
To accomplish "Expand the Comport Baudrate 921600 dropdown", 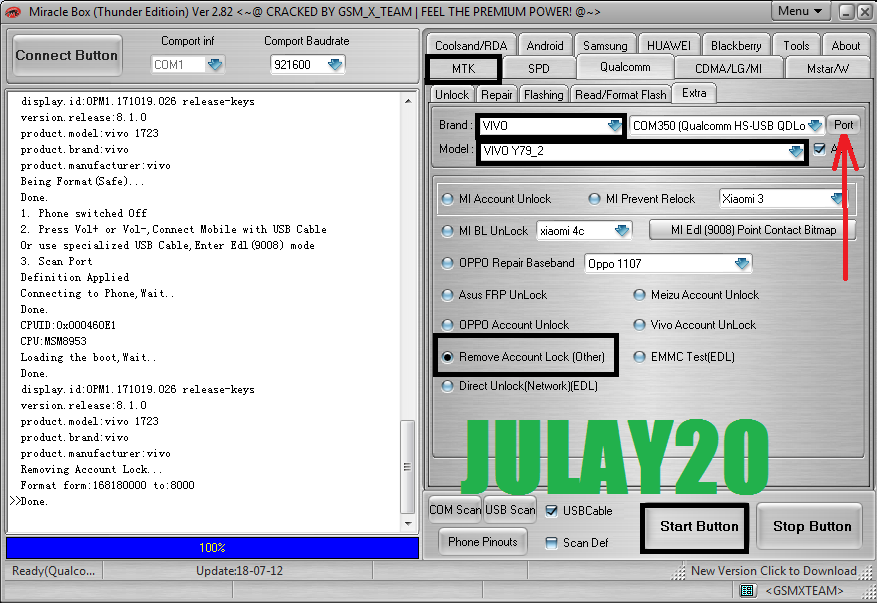I will [x=335, y=65].
